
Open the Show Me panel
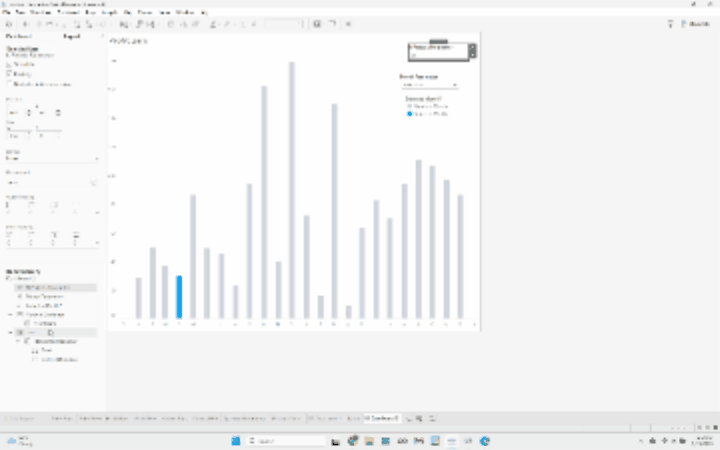pyautogui.click(x=696, y=24)
